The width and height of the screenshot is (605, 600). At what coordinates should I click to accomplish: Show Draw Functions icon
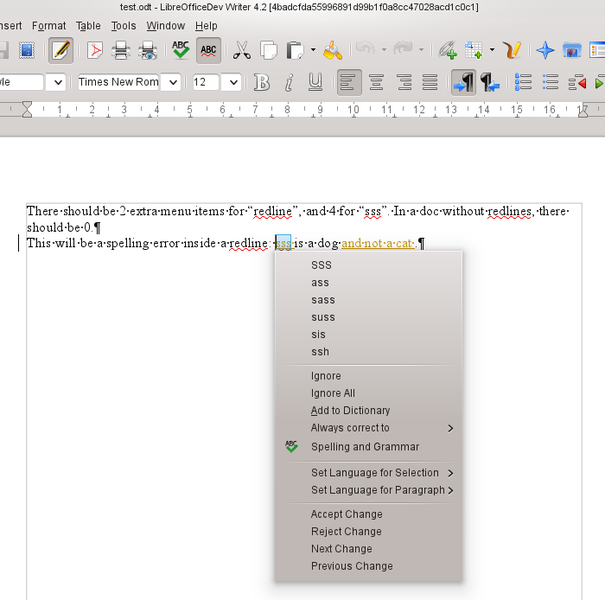(512, 51)
